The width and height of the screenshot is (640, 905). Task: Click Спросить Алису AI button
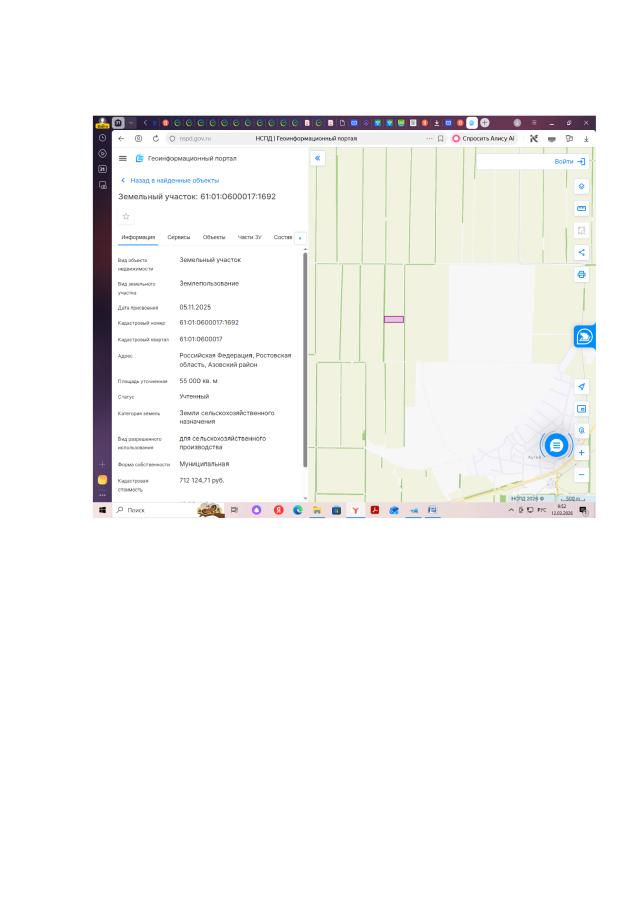click(484, 139)
